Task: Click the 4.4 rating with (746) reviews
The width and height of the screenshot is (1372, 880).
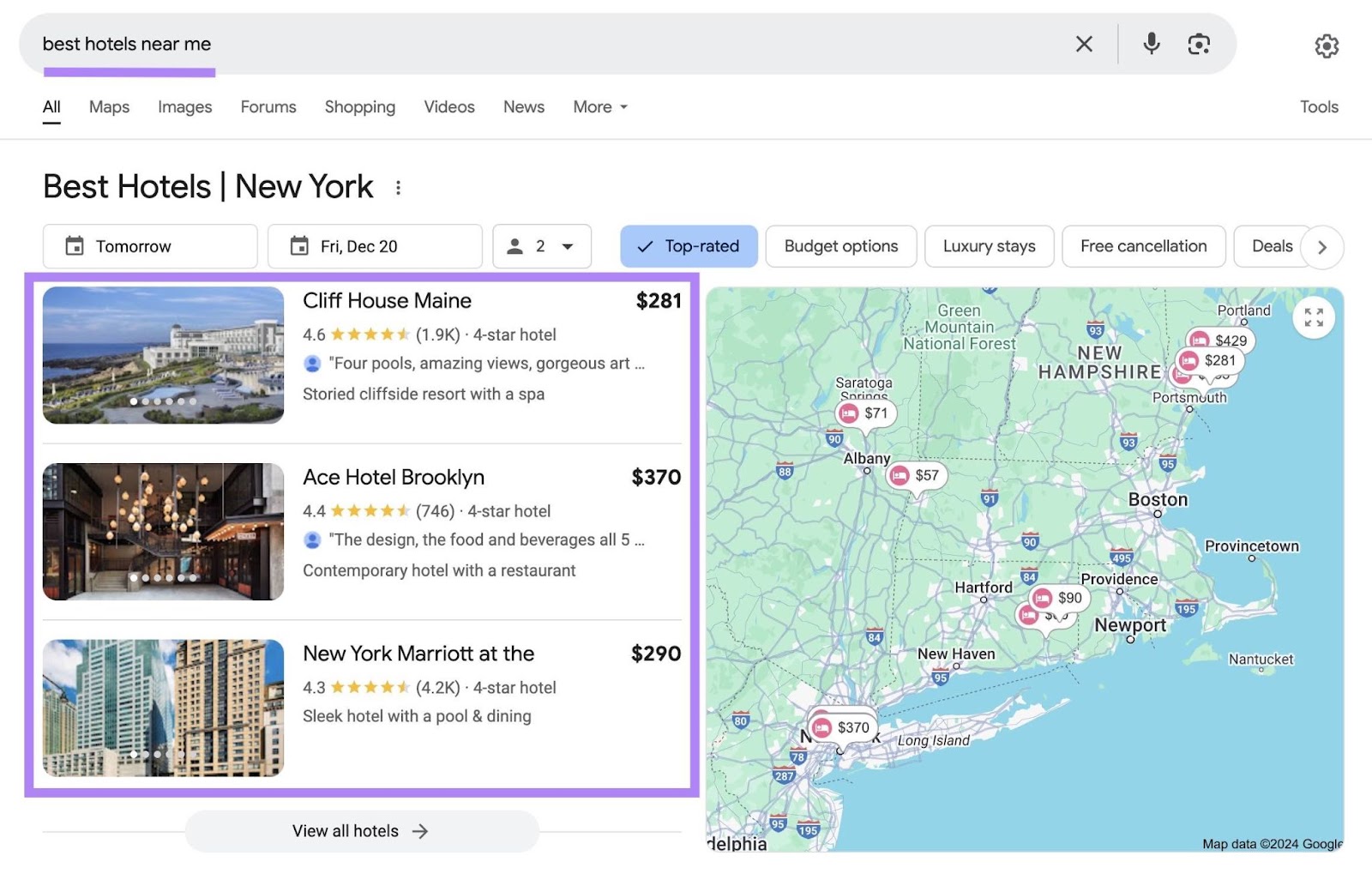Action: pyautogui.click(x=378, y=511)
